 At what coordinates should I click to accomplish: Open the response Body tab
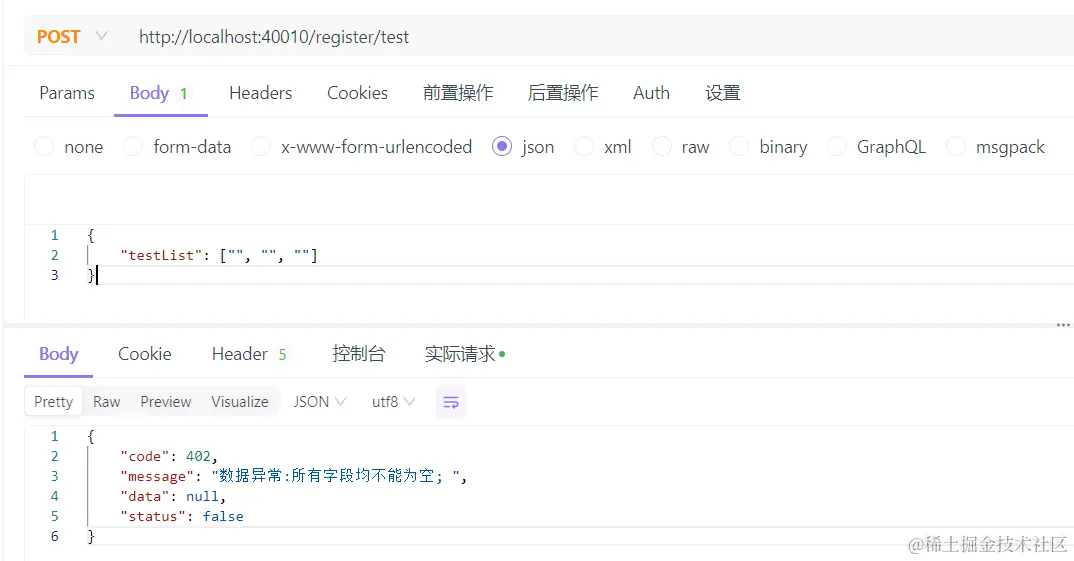58,354
